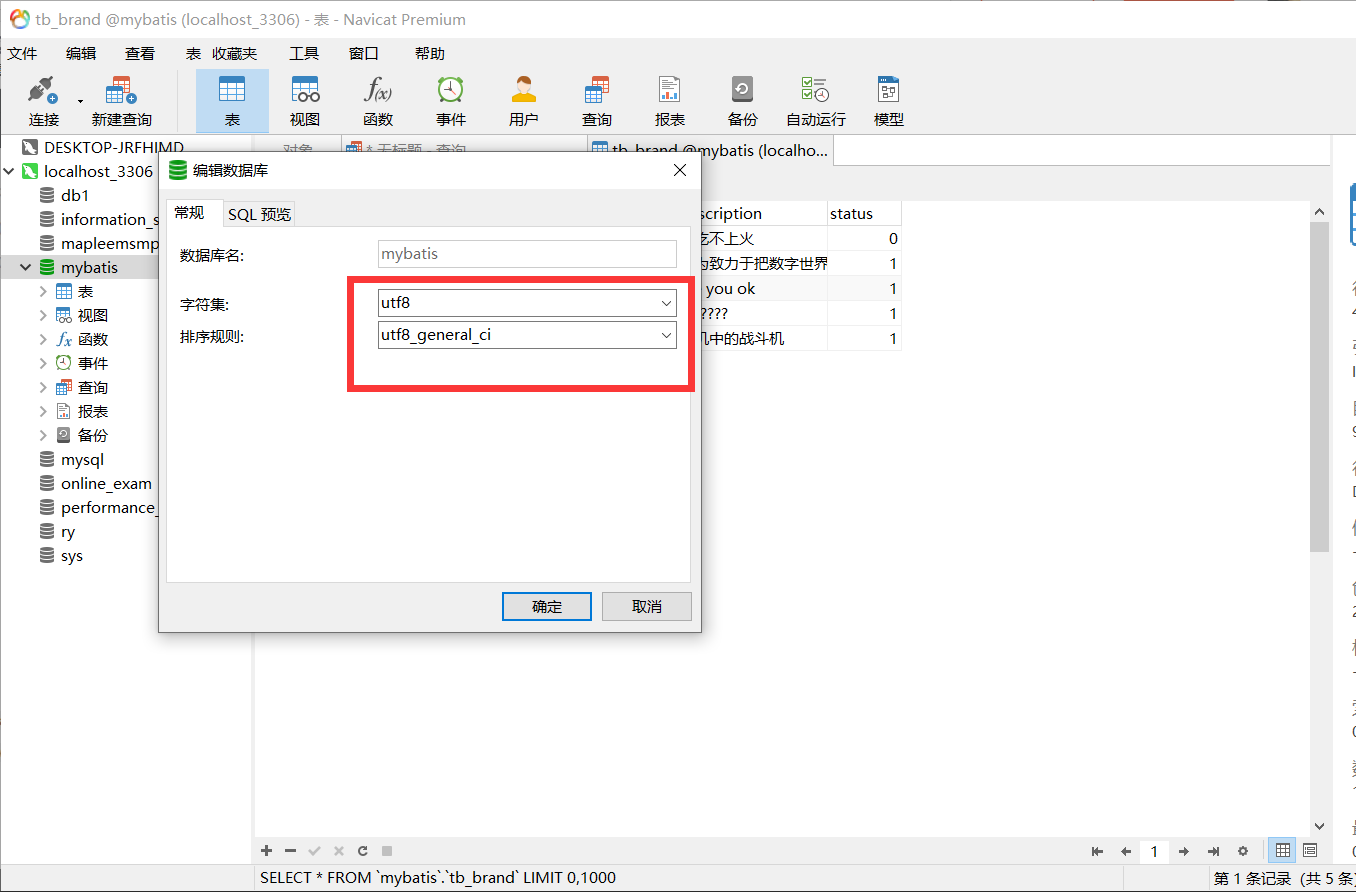Click the 表 tree icon under mybatis
Image resolution: width=1356 pixels, height=892 pixels.
pos(64,292)
